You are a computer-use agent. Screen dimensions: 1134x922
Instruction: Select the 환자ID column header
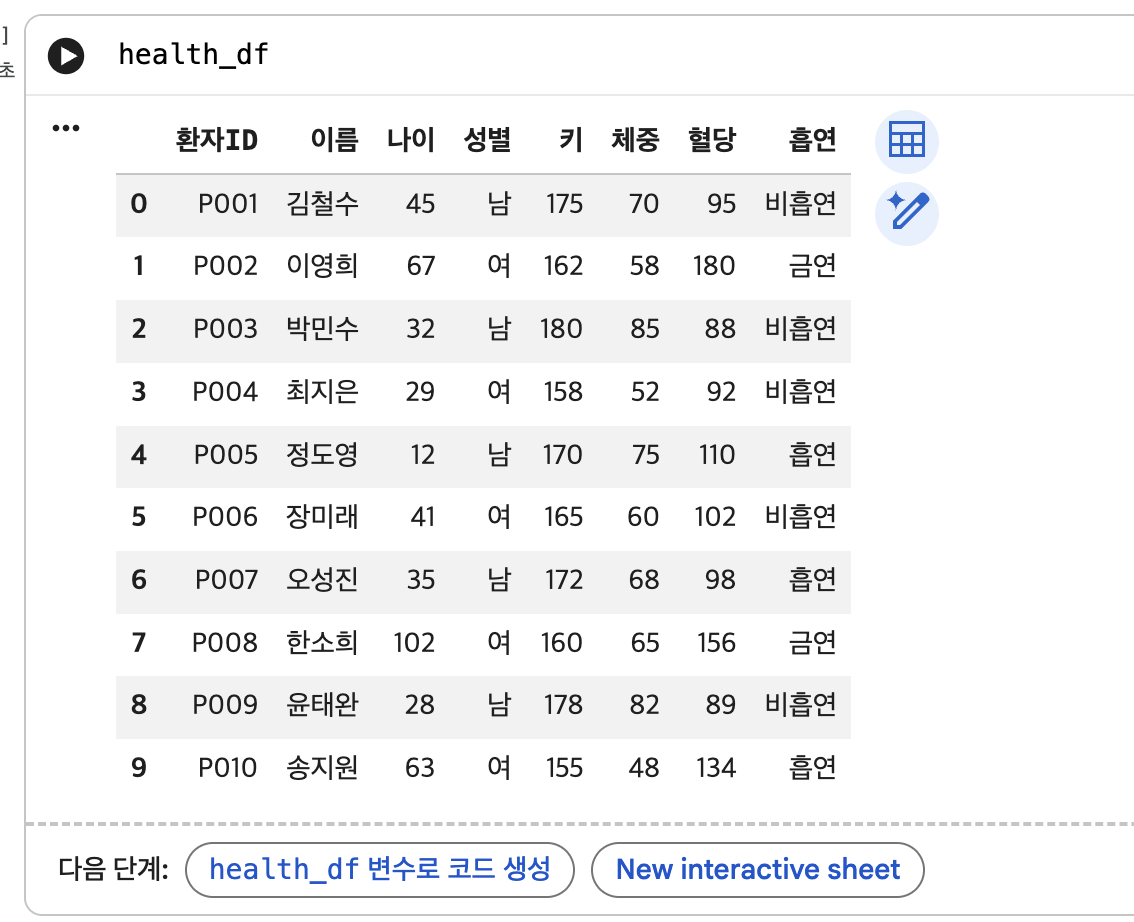[216, 140]
